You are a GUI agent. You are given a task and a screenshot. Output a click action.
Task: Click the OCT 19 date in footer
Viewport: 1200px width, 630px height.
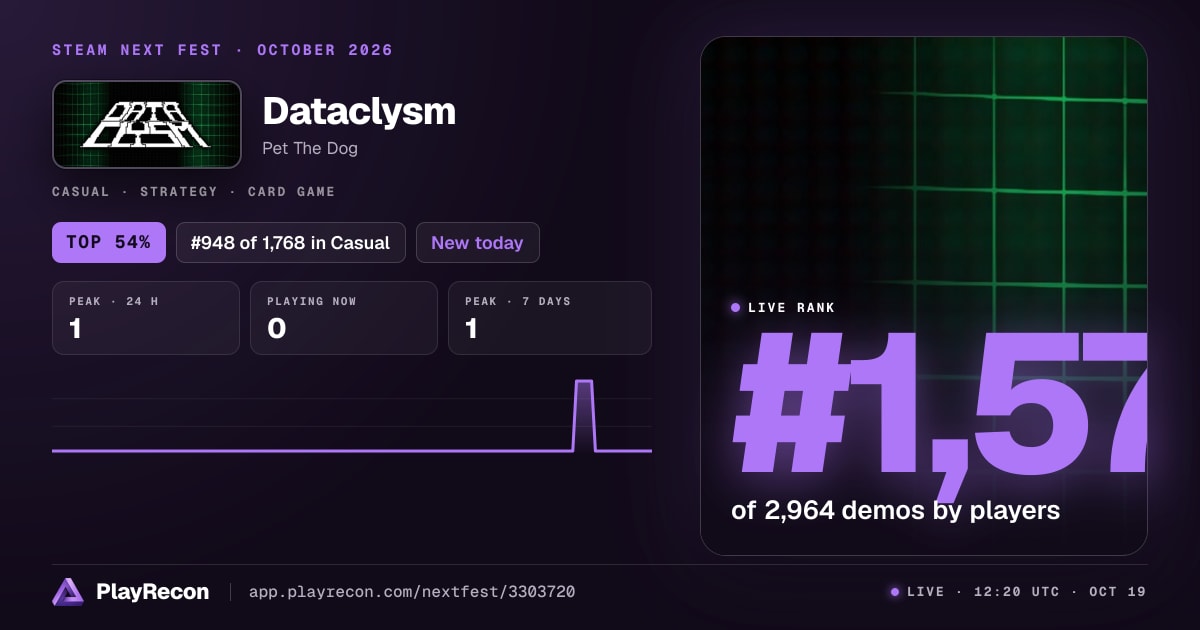[1118, 592]
